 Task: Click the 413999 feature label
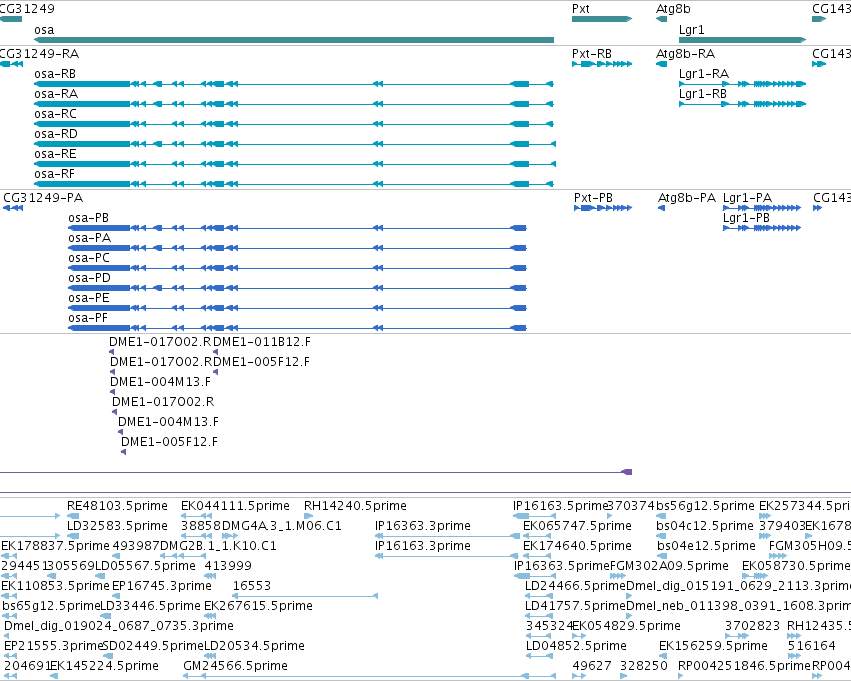(228, 567)
